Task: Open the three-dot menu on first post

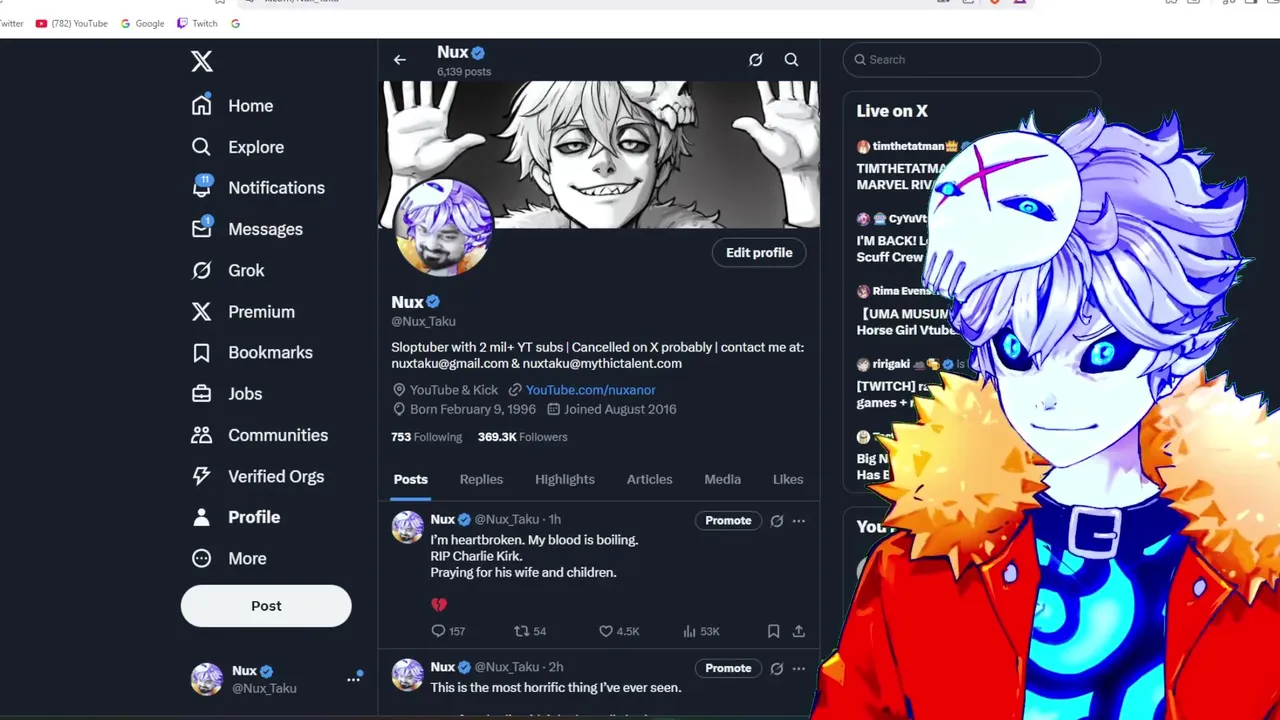Action: [x=798, y=521]
